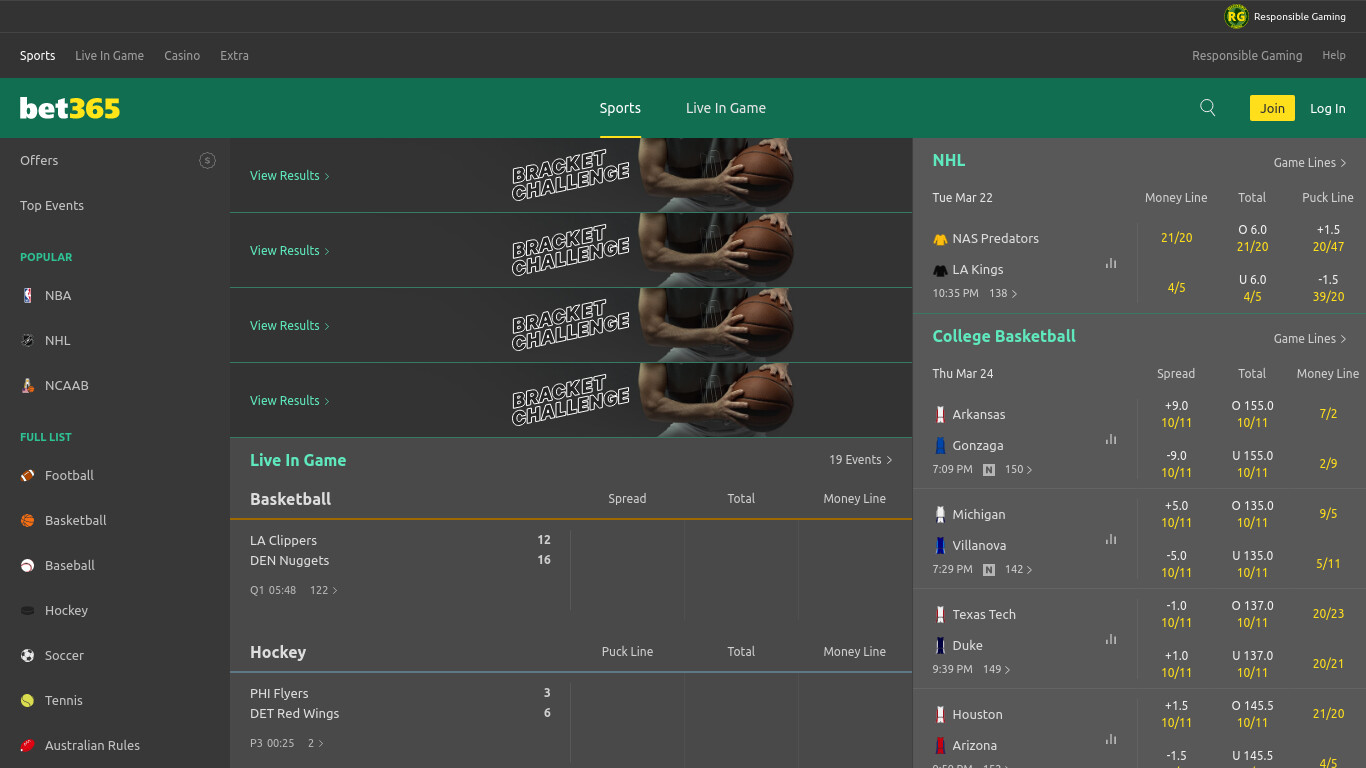Viewport: 1366px width, 768px height.
Task: Click the Tennis ball icon
Action: click(27, 700)
